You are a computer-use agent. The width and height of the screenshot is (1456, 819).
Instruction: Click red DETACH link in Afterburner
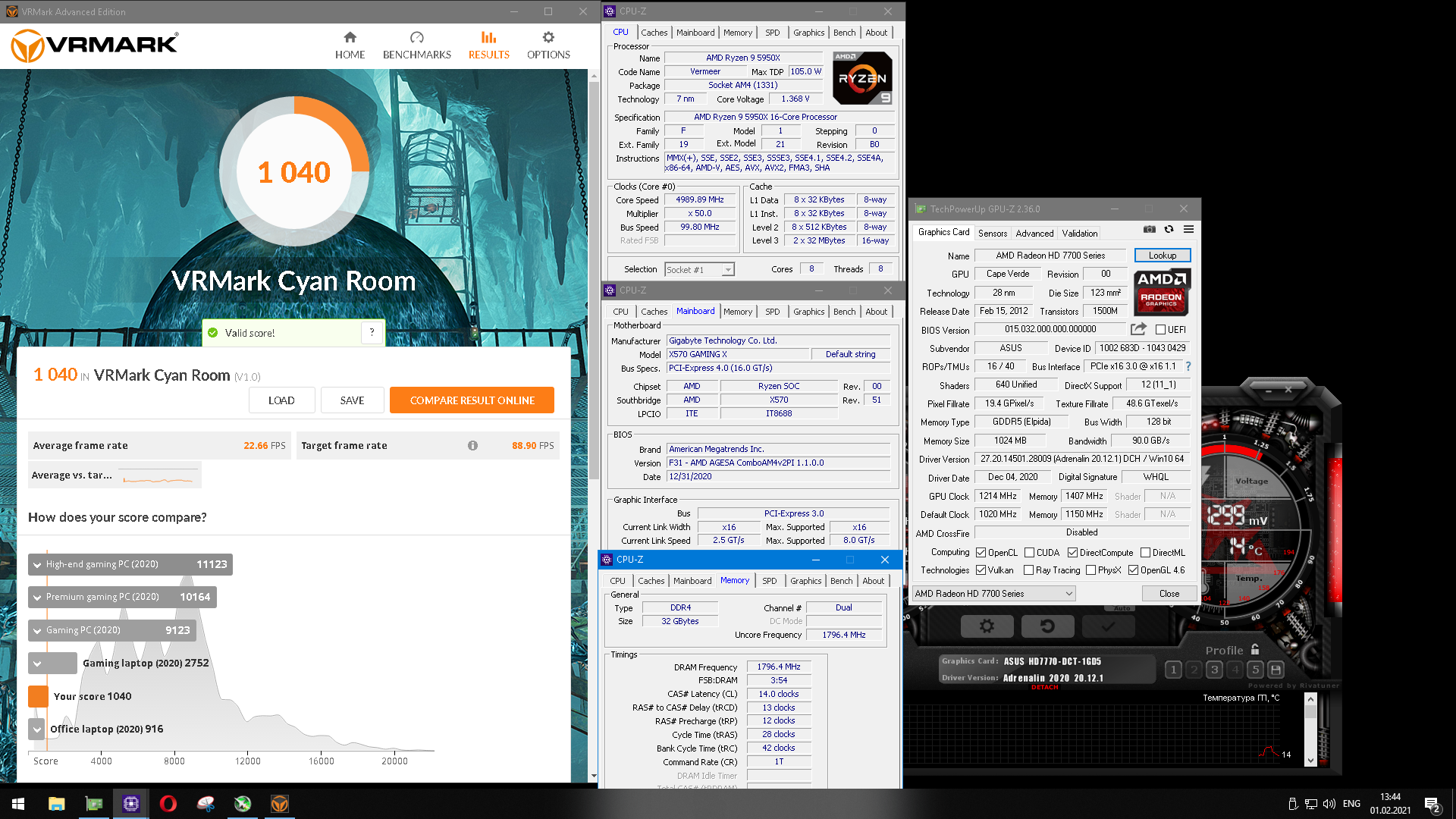click(1044, 688)
